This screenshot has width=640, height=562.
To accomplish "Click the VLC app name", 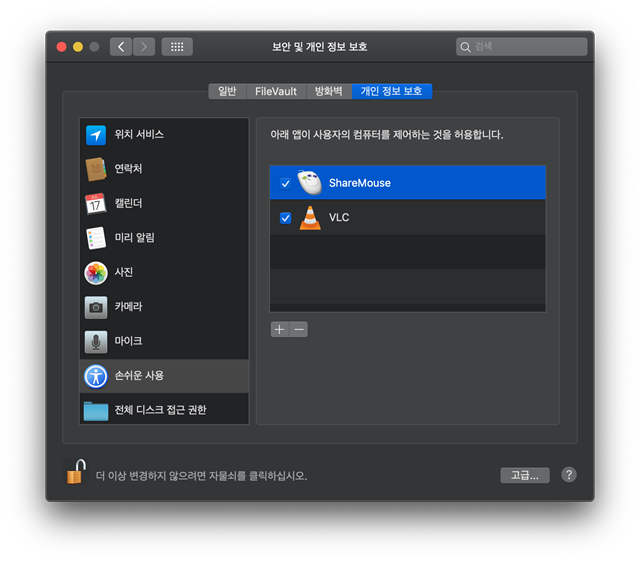I will [339, 218].
